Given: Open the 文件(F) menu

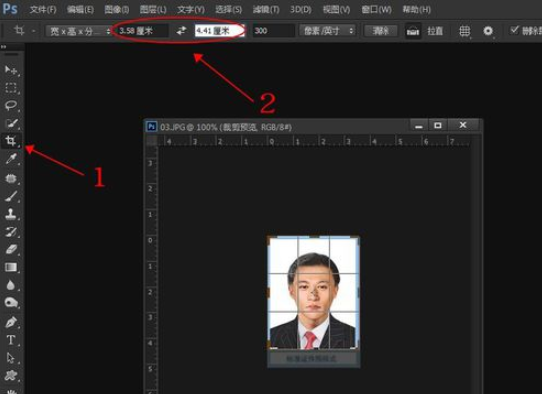Looking at the screenshot, I should 43,10.
